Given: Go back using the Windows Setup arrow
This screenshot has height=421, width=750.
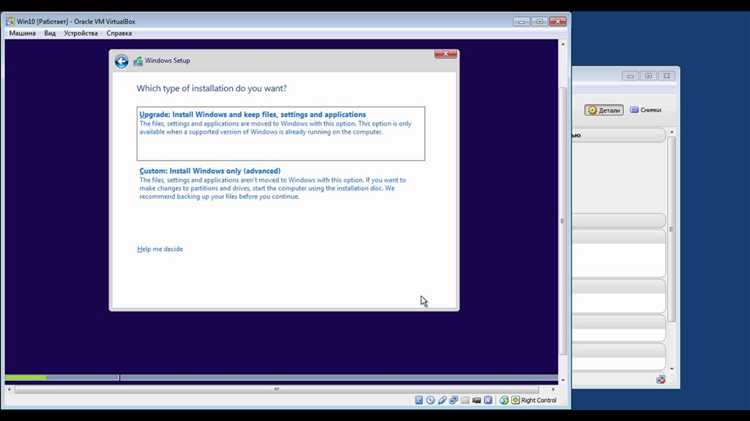Looking at the screenshot, I should click(x=121, y=61).
